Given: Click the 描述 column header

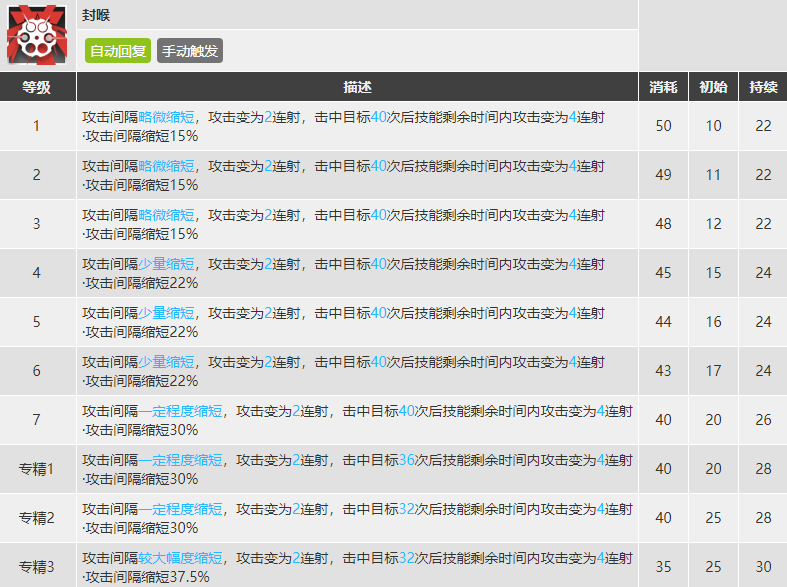Looking at the screenshot, I should [x=357, y=87].
